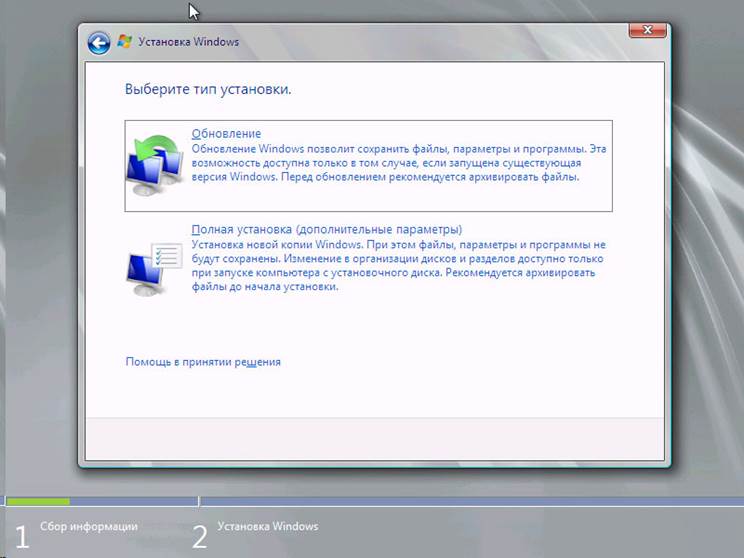The height and width of the screenshot is (558, 744).
Task: Select the Custom install monitor with checklist icon
Action: (155, 269)
